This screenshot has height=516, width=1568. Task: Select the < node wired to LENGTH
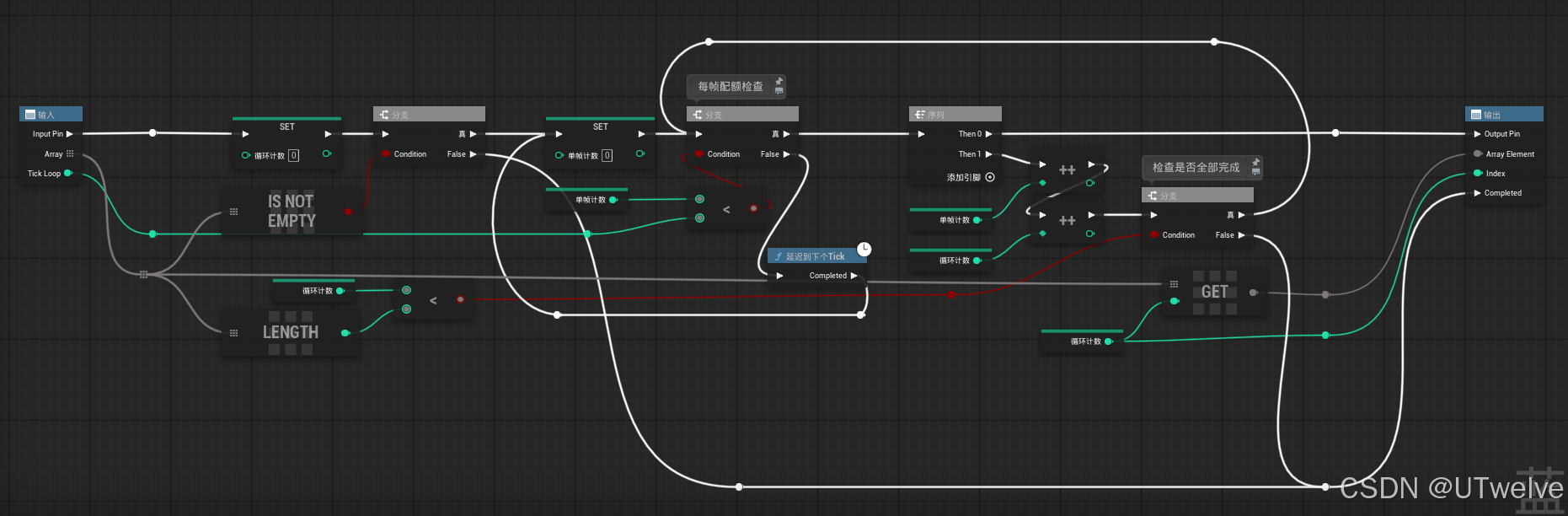[x=433, y=300]
